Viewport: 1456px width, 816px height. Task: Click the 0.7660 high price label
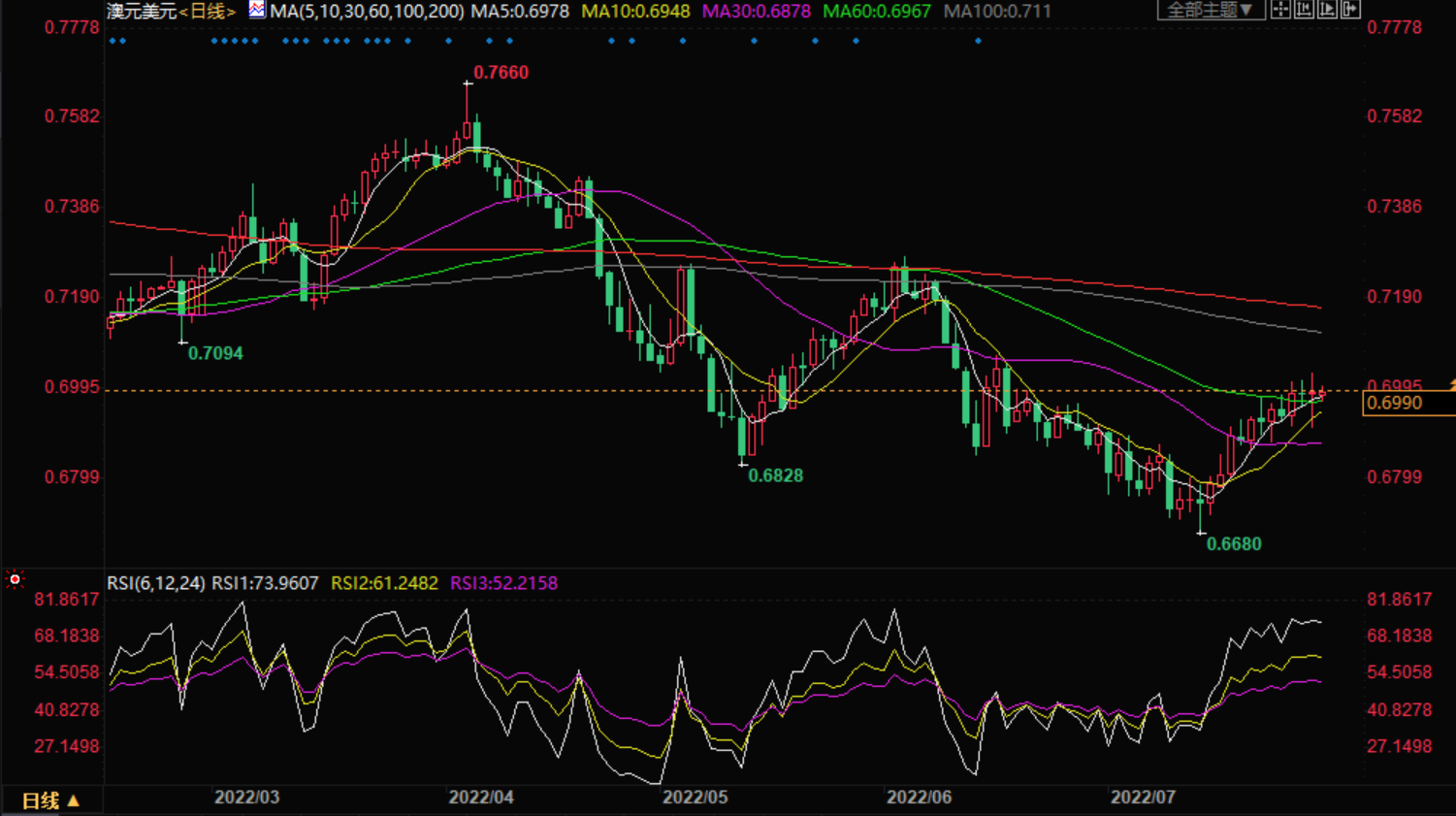tap(501, 73)
